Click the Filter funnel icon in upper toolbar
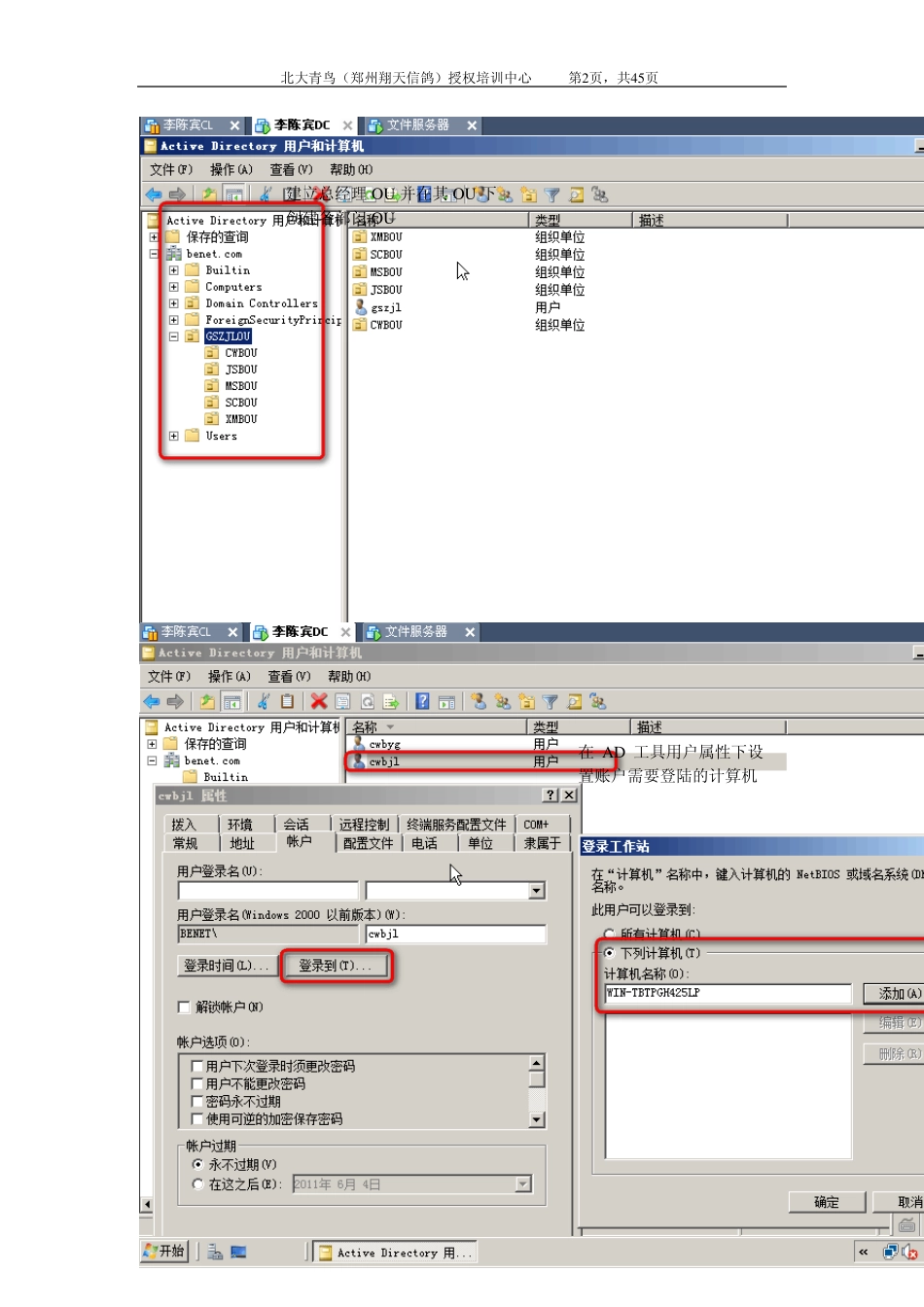The width and height of the screenshot is (924, 1307). pos(551,194)
